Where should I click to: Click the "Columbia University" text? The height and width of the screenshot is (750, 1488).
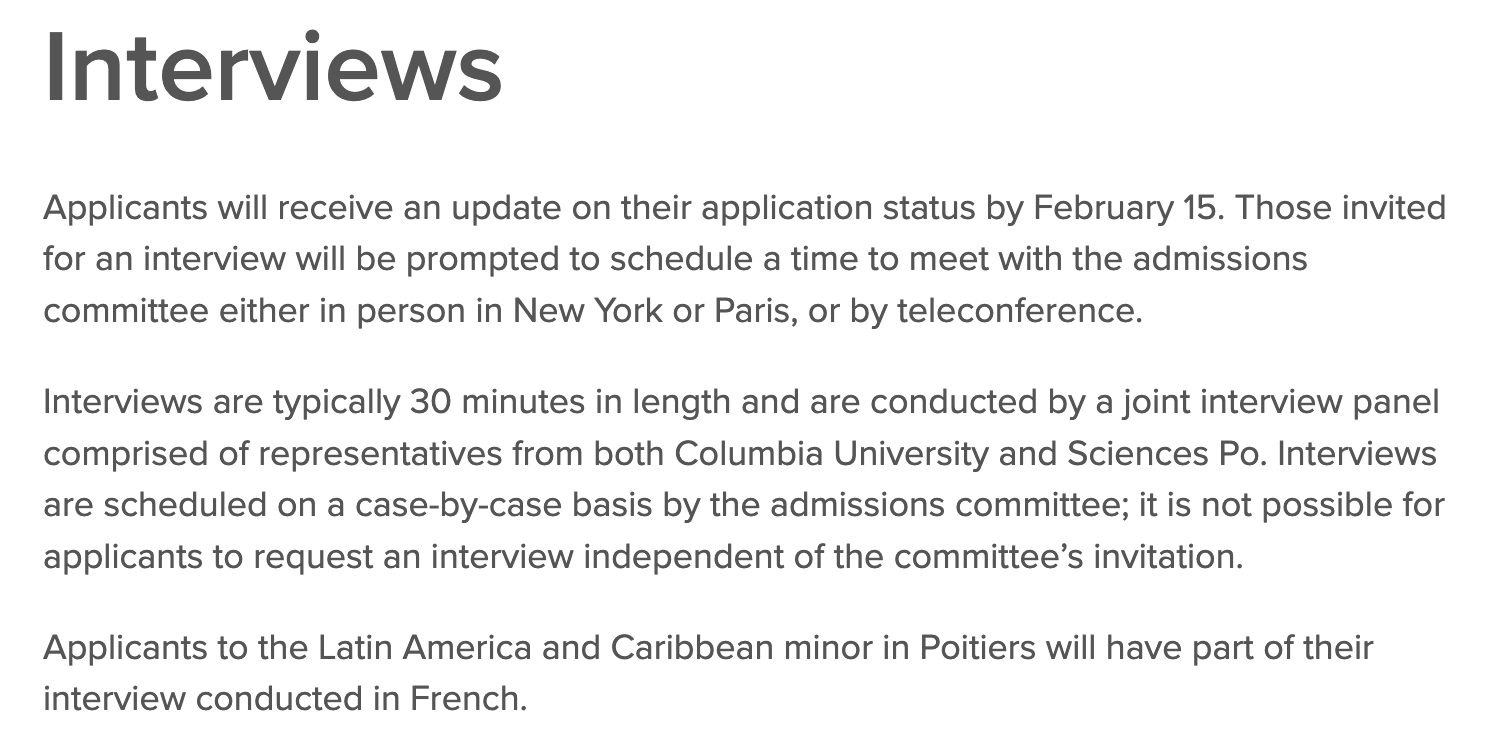click(x=817, y=453)
